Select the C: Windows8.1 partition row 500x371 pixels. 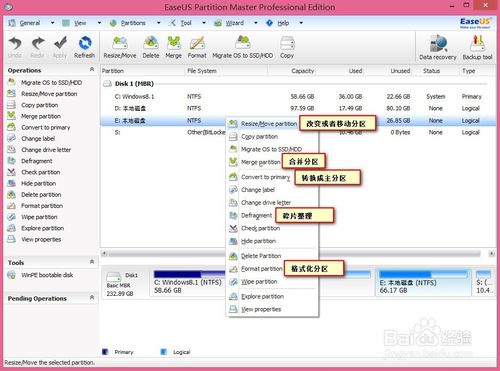298,96
